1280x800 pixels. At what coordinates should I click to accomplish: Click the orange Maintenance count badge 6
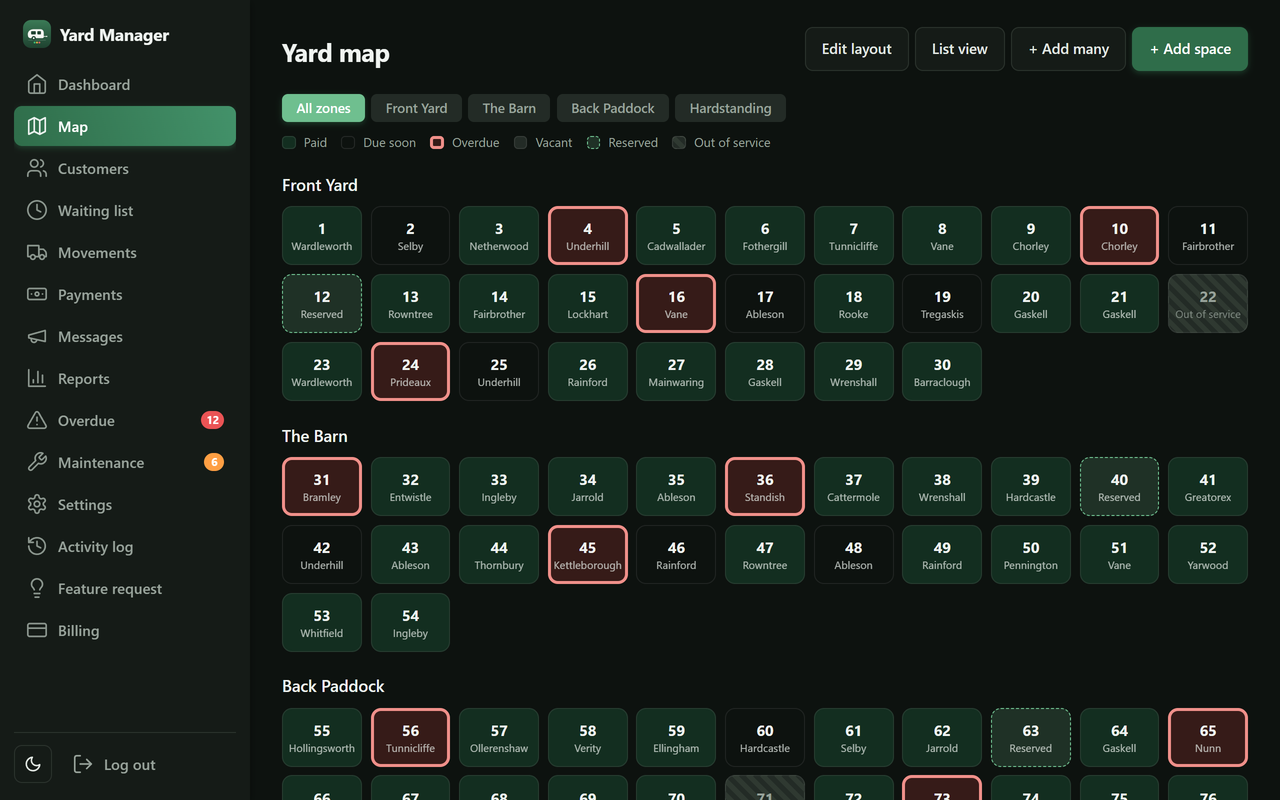(213, 462)
